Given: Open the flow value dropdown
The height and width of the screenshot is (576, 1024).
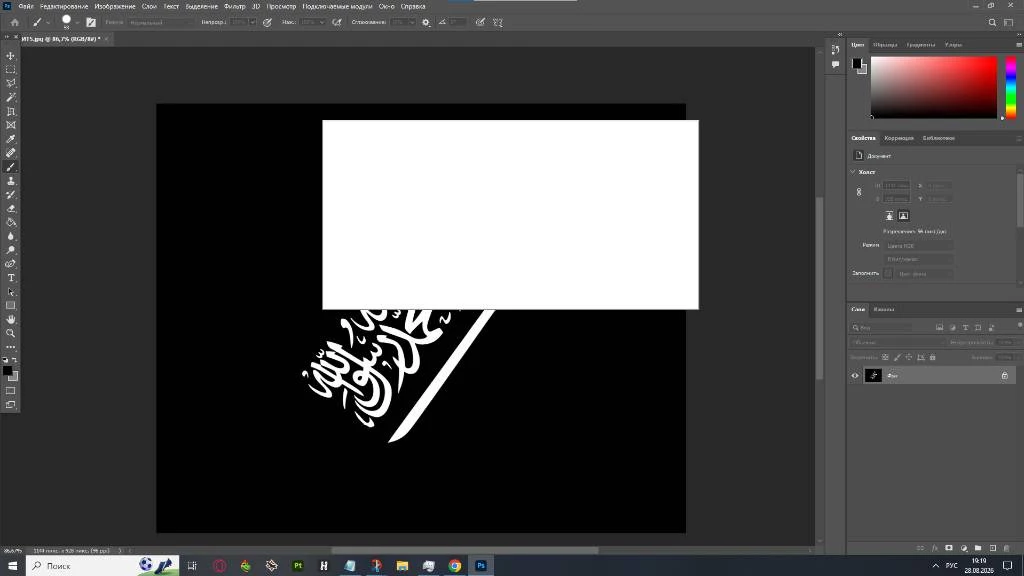Looking at the screenshot, I should click(321, 22).
